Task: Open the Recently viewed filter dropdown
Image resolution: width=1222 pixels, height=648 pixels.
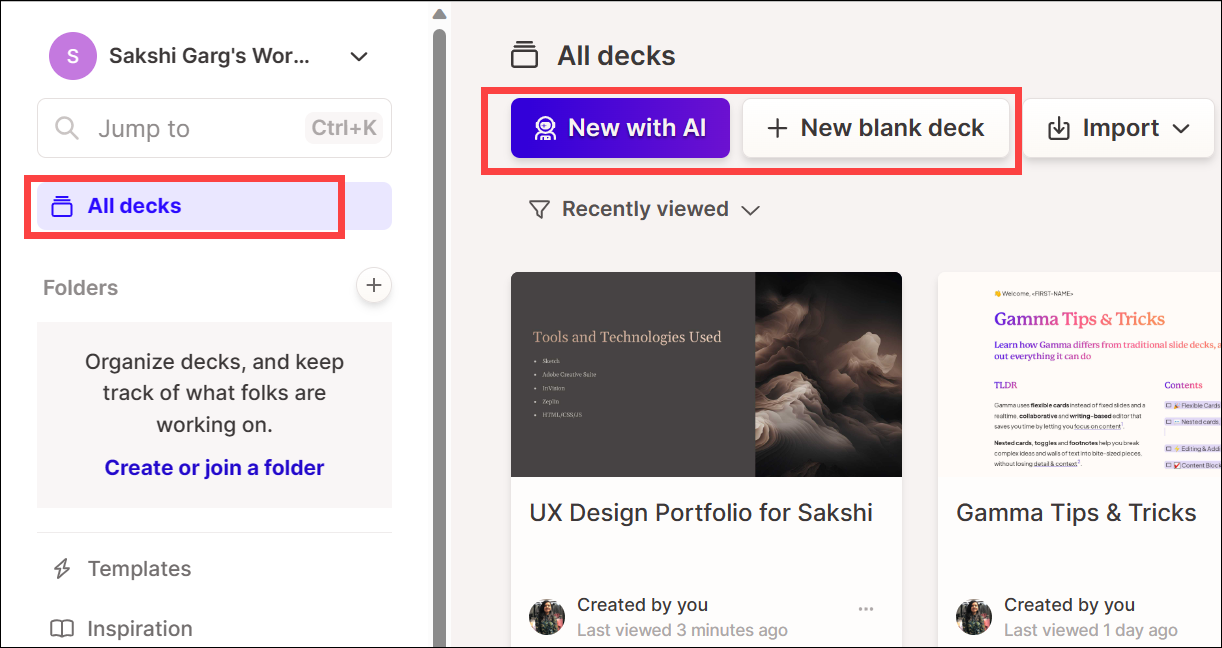Action: 645,209
